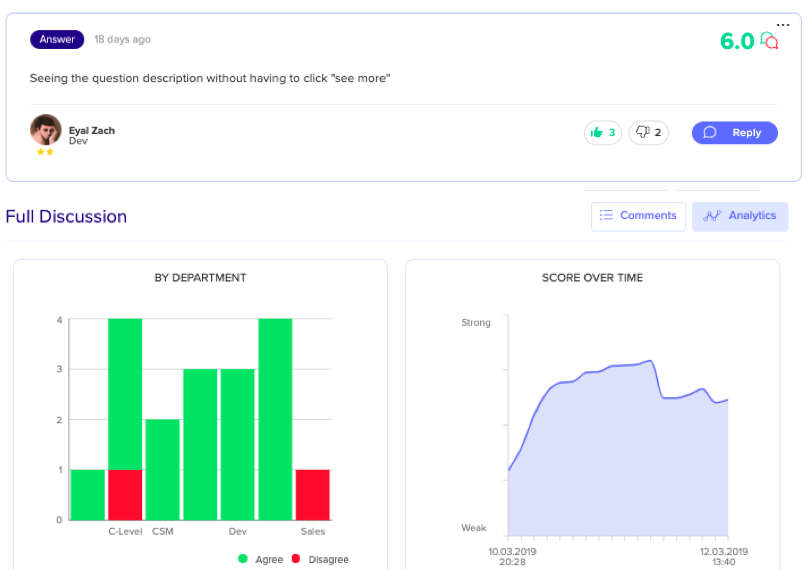This screenshot has width=810, height=570.
Task: Toggle the Agree legend series
Action: point(260,559)
